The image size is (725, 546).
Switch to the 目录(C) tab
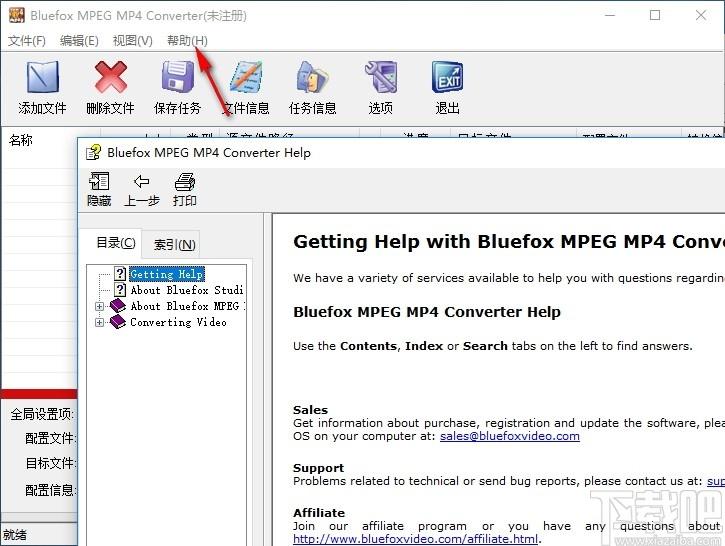tap(116, 243)
